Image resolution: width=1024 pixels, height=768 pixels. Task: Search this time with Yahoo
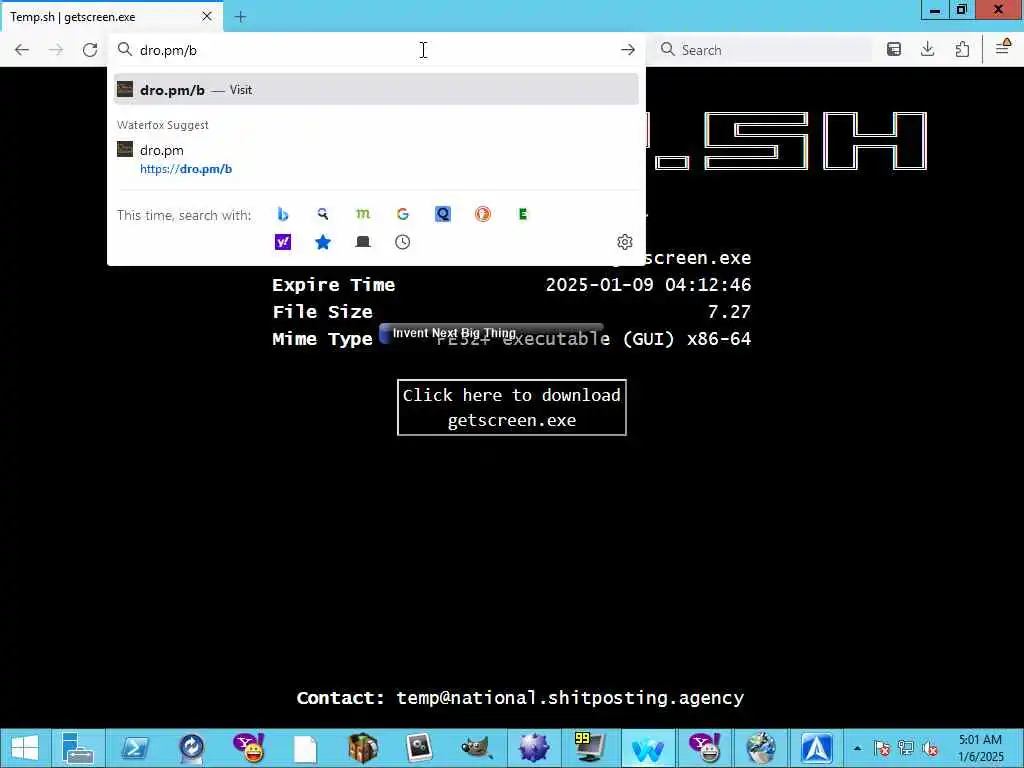(283, 242)
